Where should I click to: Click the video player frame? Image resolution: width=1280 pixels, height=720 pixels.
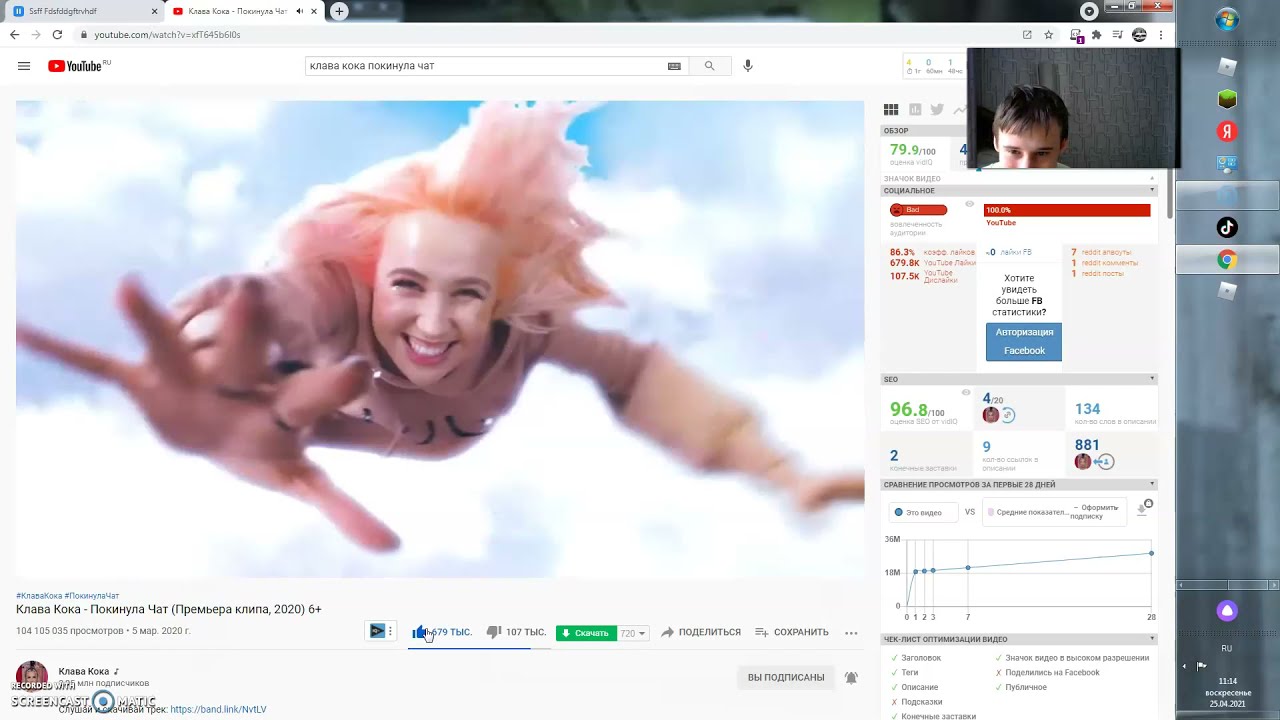coord(440,339)
